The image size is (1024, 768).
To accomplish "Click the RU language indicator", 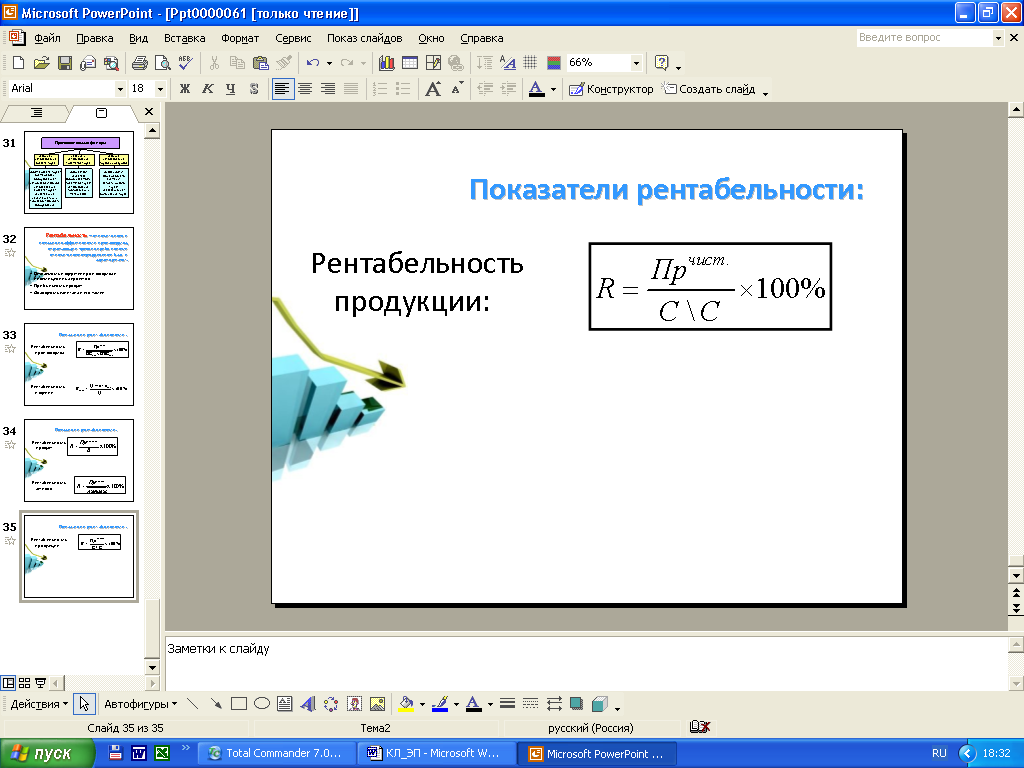I will click(939, 753).
